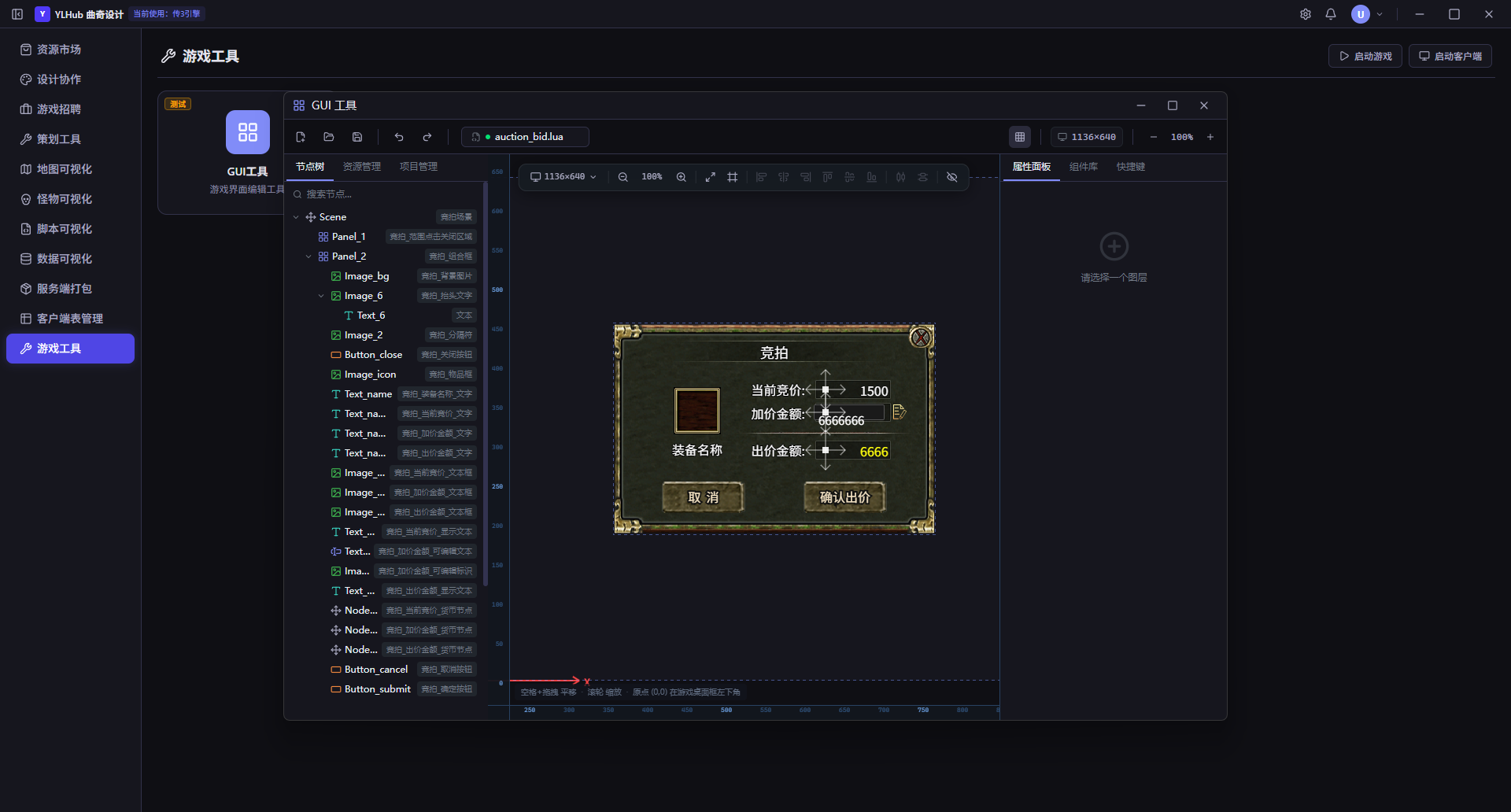Increase zoom with the plus next to 100%
This screenshot has height=812, width=1511.
[x=1210, y=137]
